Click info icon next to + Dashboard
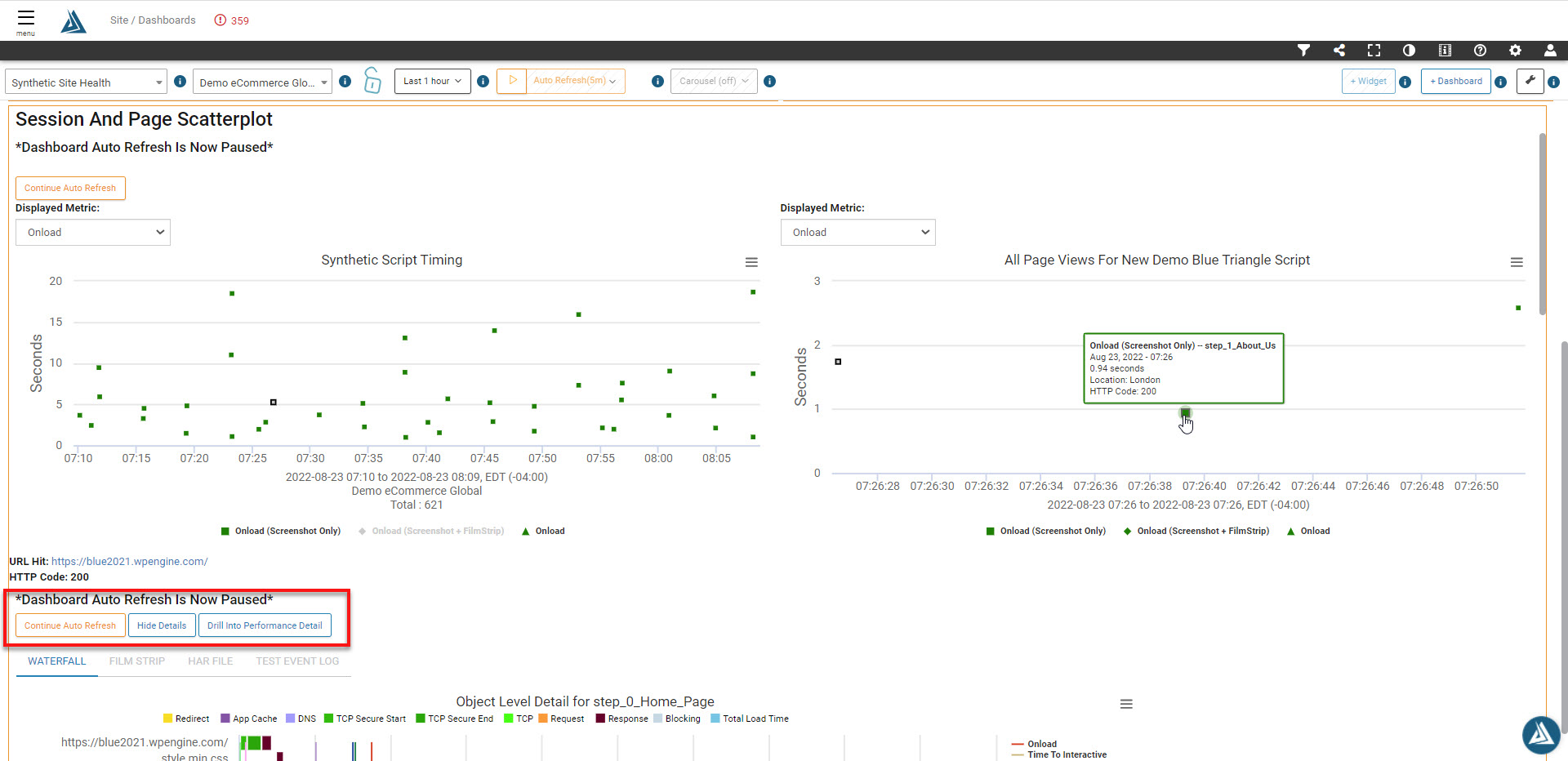Image resolution: width=1568 pixels, height=761 pixels. [1501, 82]
